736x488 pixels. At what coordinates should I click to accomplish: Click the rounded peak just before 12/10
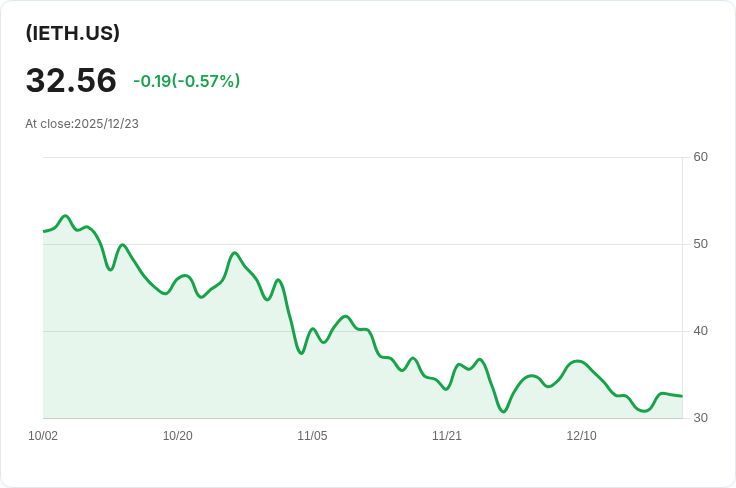pos(577,361)
